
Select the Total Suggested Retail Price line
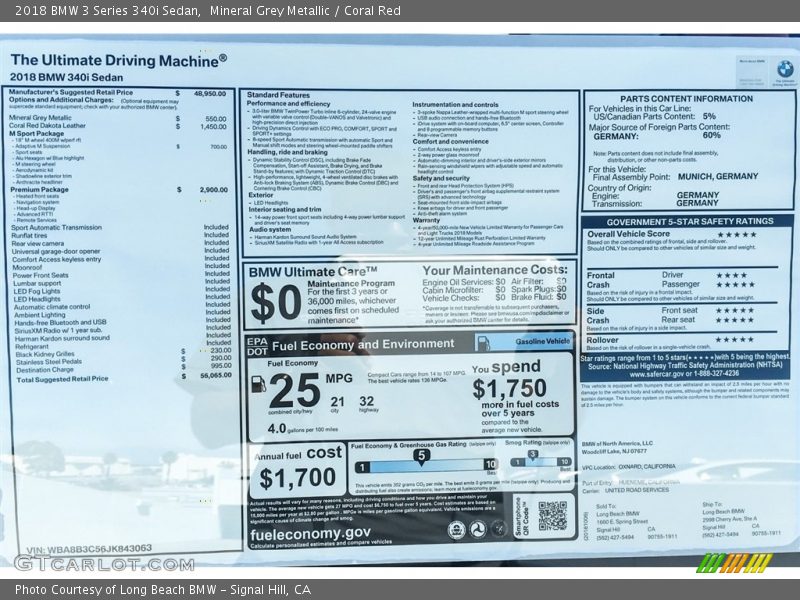tap(62, 379)
